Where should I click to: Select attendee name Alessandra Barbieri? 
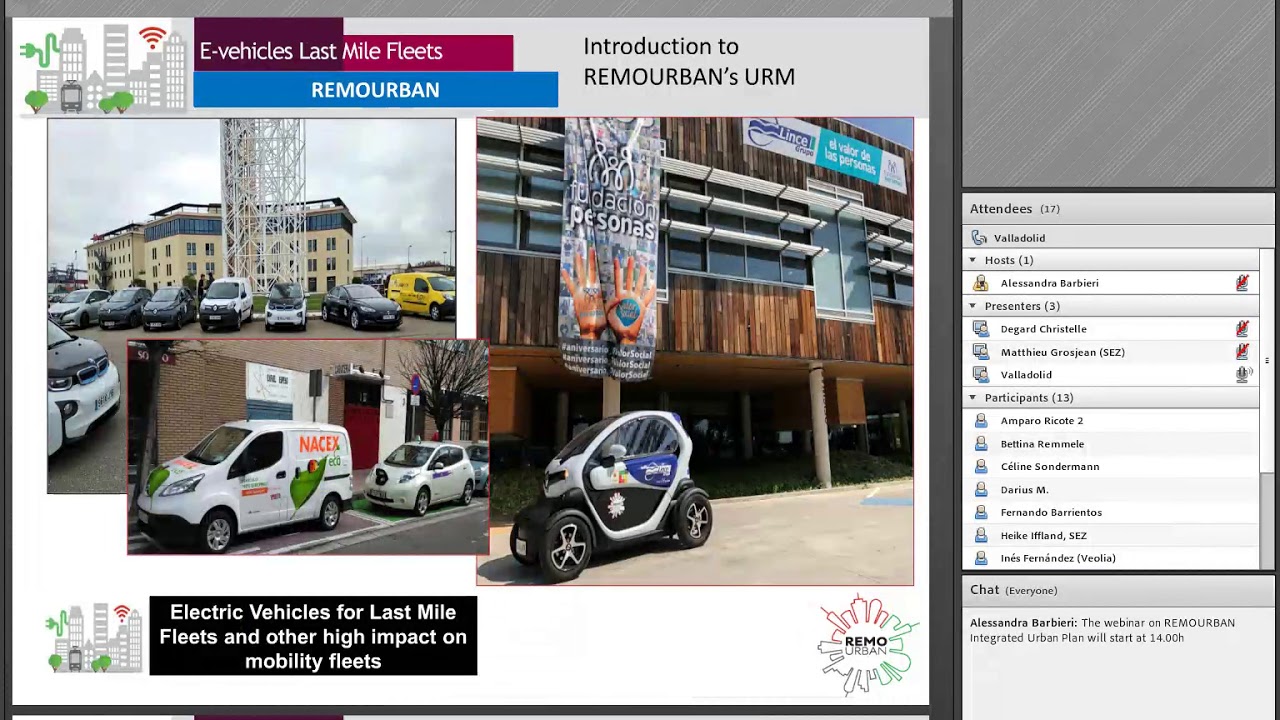1049,283
